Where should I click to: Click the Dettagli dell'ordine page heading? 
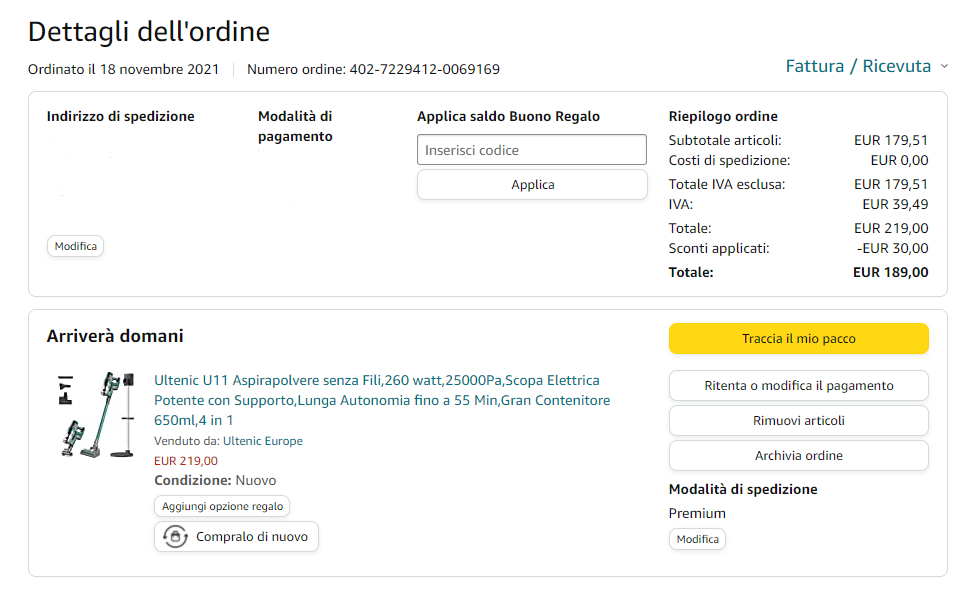(149, 32)
